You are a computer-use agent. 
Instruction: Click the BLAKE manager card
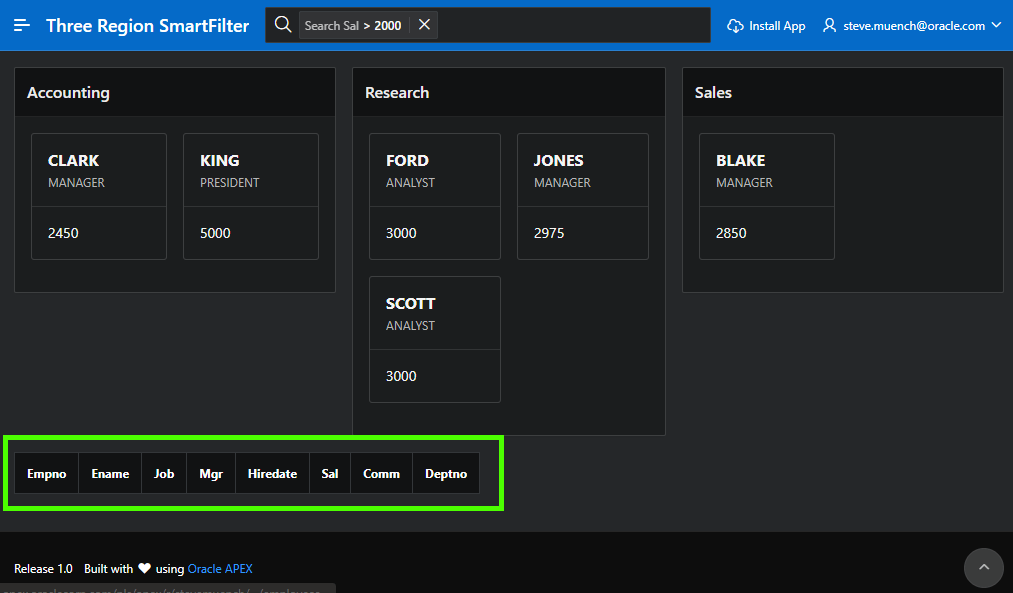coord(766,196)
